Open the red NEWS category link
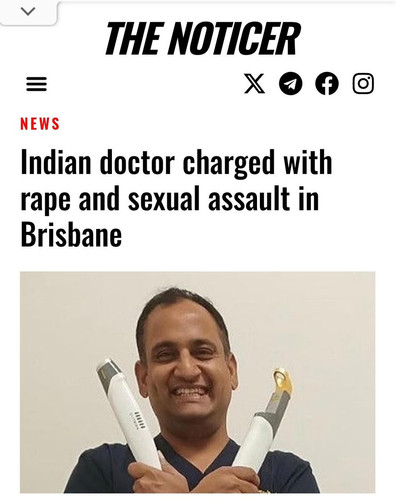The image size is (396, 500). pos(40,123)
